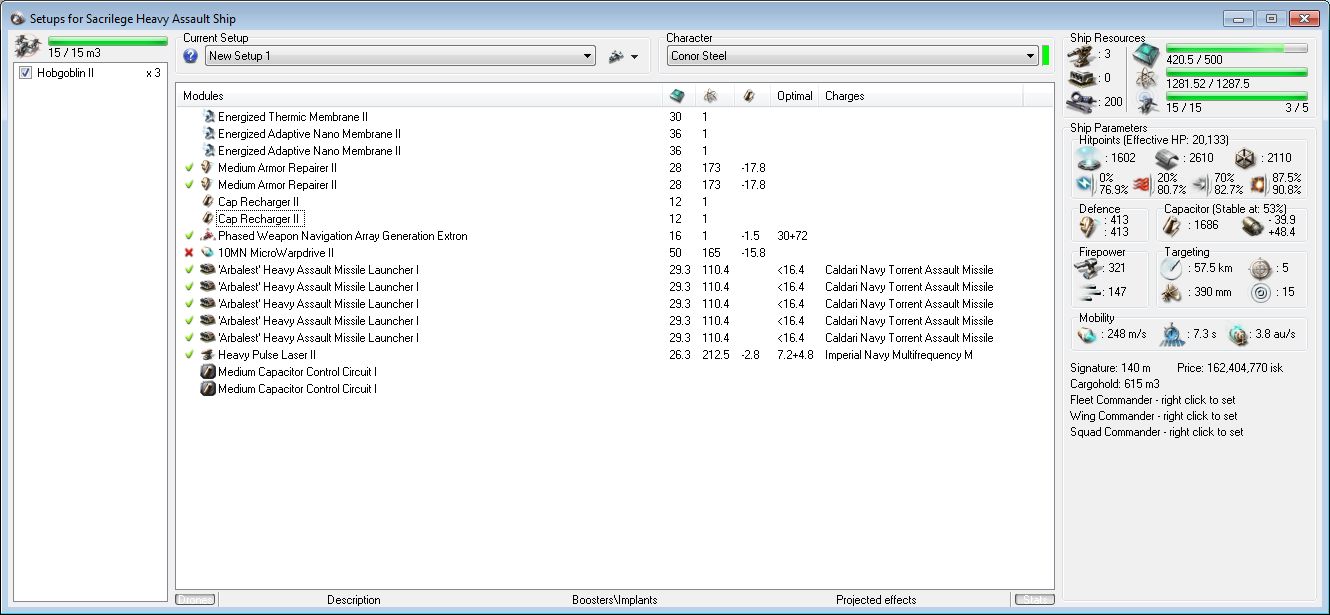Click the max velocity icon at 248 m/s
This screenshot has width=1330, height=615.
point(1086,334)
